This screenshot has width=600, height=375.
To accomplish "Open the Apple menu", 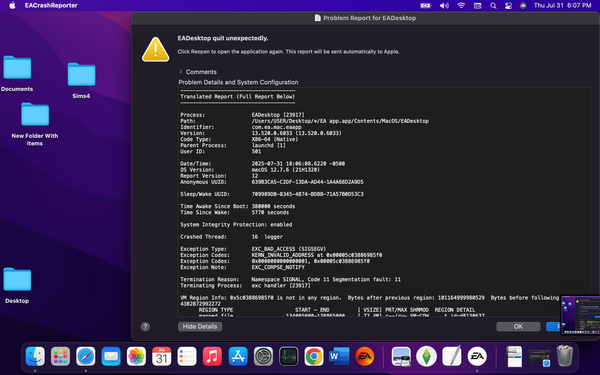I will click(x=12, y=5).
